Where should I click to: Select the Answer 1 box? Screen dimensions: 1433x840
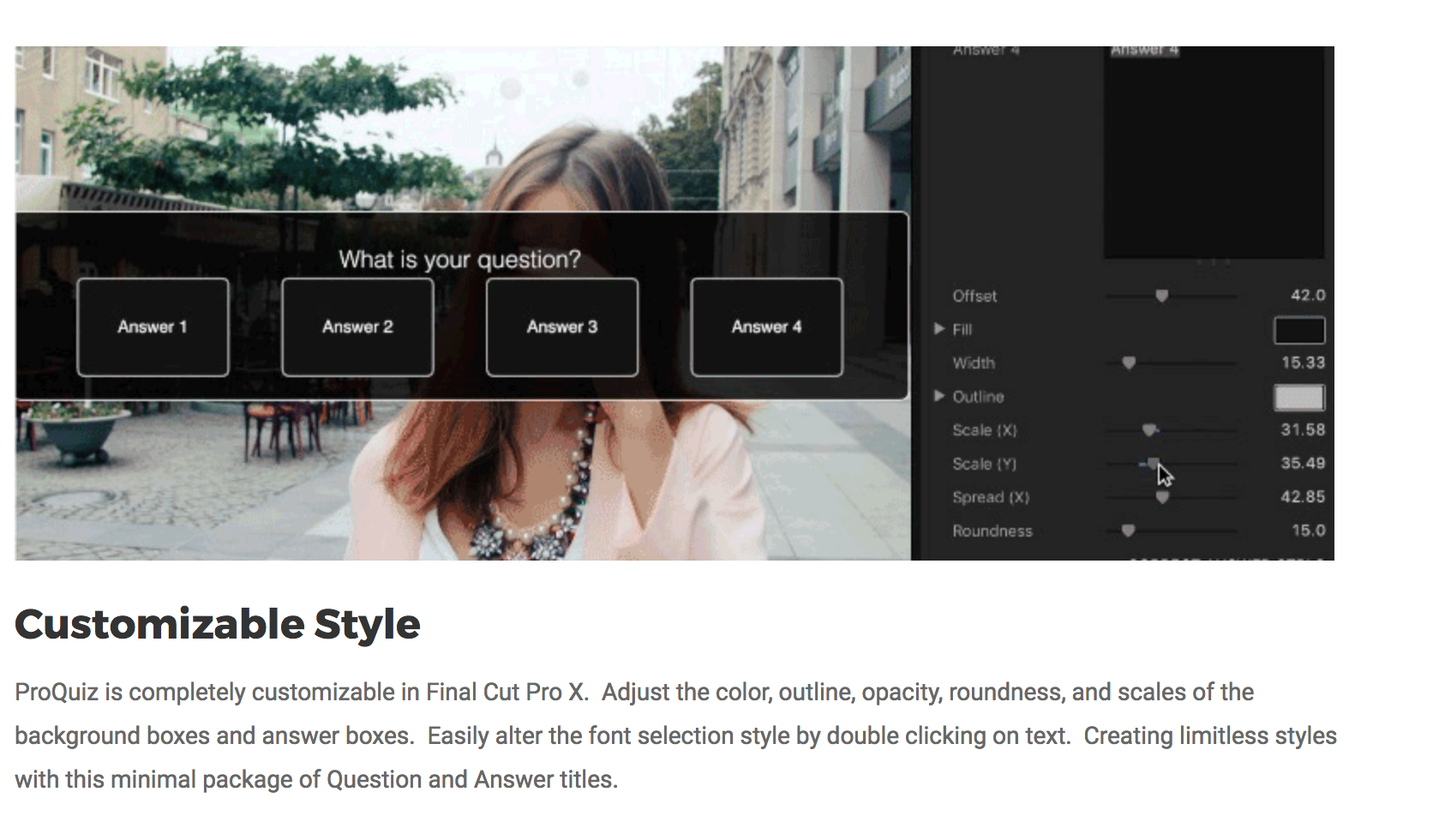click(x=153, y=327)
